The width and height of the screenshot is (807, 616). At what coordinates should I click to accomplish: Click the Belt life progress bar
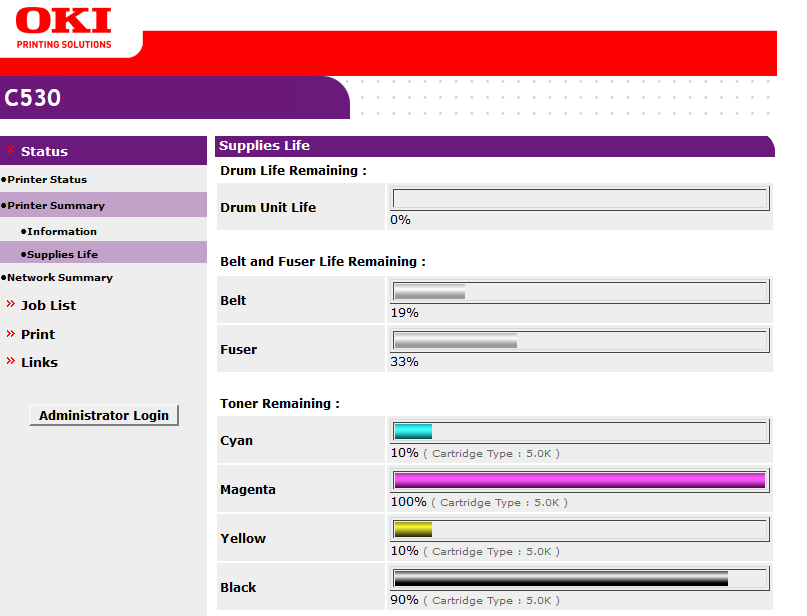point(580,292)
